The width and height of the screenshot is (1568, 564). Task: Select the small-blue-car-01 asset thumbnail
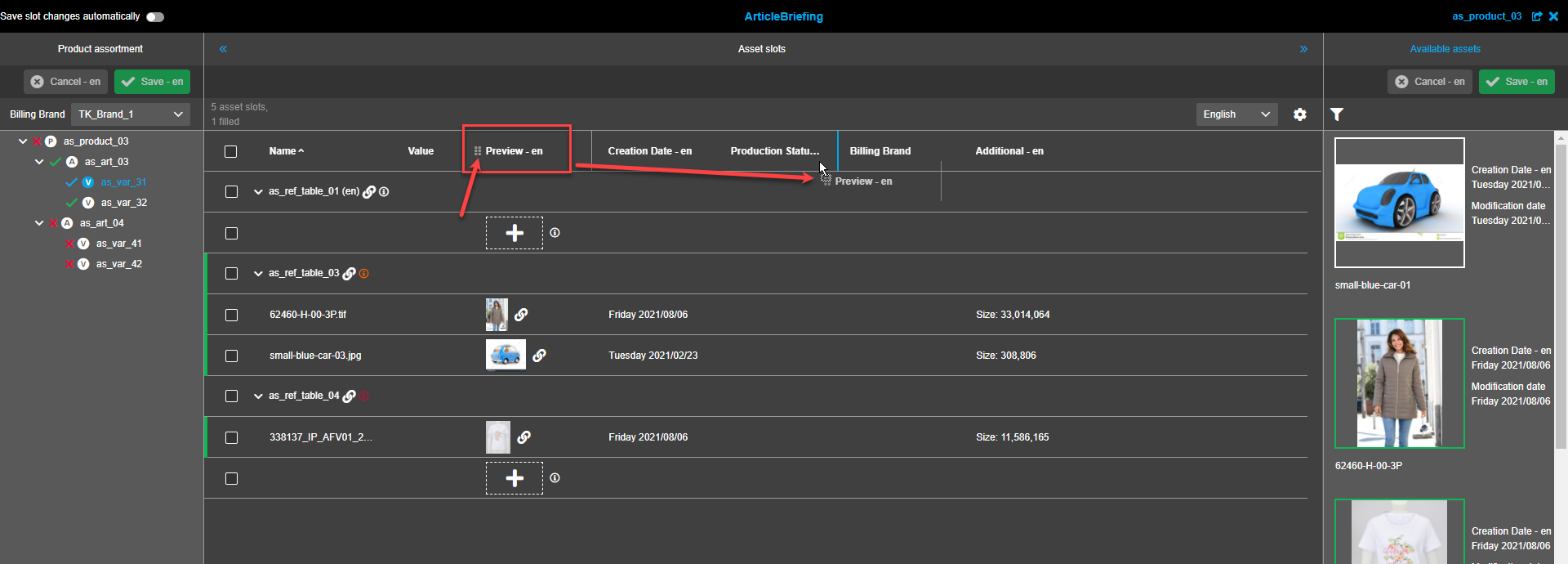click(x=1400, y=203)
